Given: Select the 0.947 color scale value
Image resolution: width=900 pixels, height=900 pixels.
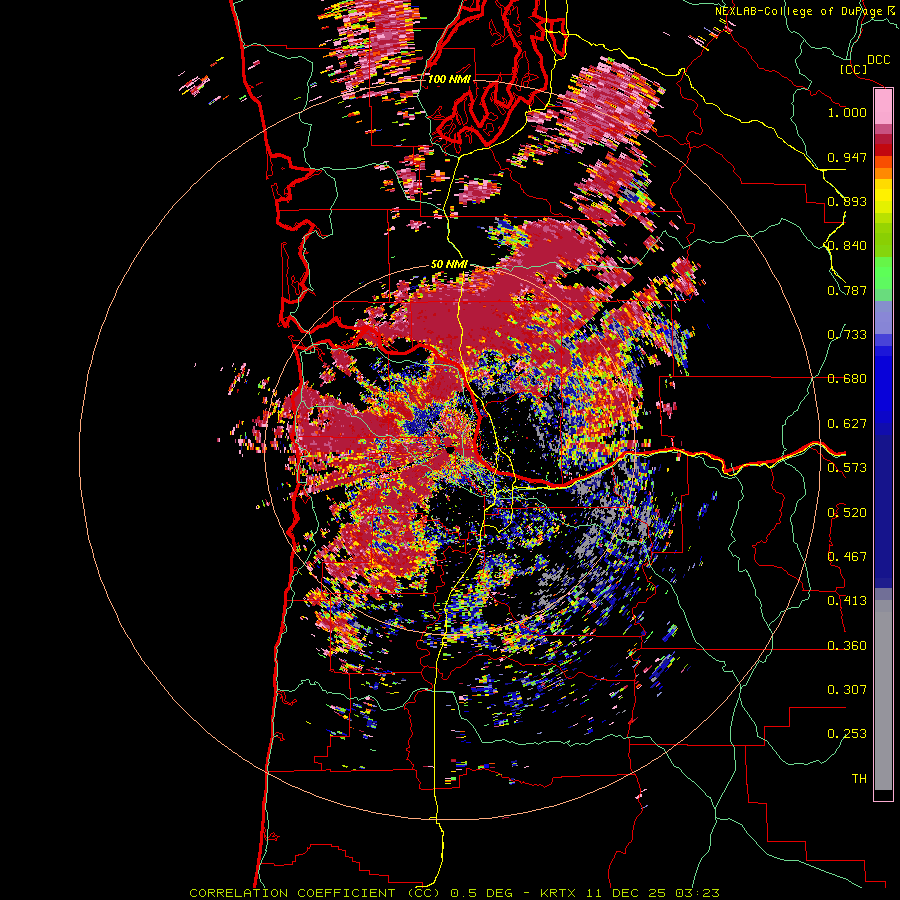Looking at the screenshot, I should pos(847,157).
